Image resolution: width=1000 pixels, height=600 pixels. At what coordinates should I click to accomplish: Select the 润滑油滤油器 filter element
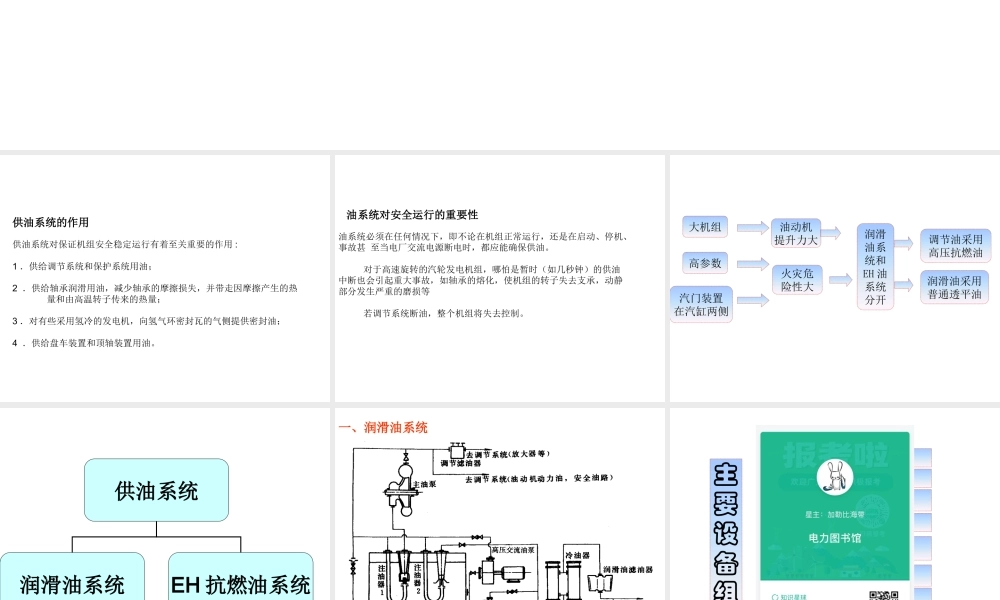(x=600, y=584)
